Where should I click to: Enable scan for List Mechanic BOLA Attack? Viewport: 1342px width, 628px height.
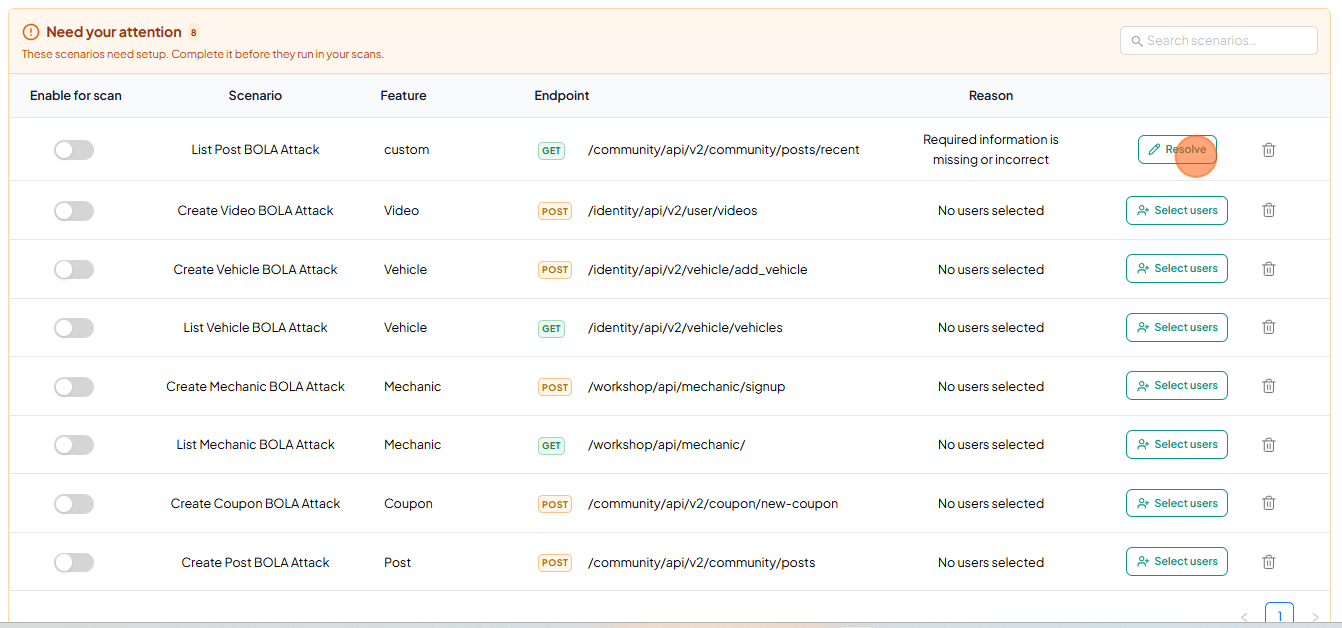(x=74, y=445)
